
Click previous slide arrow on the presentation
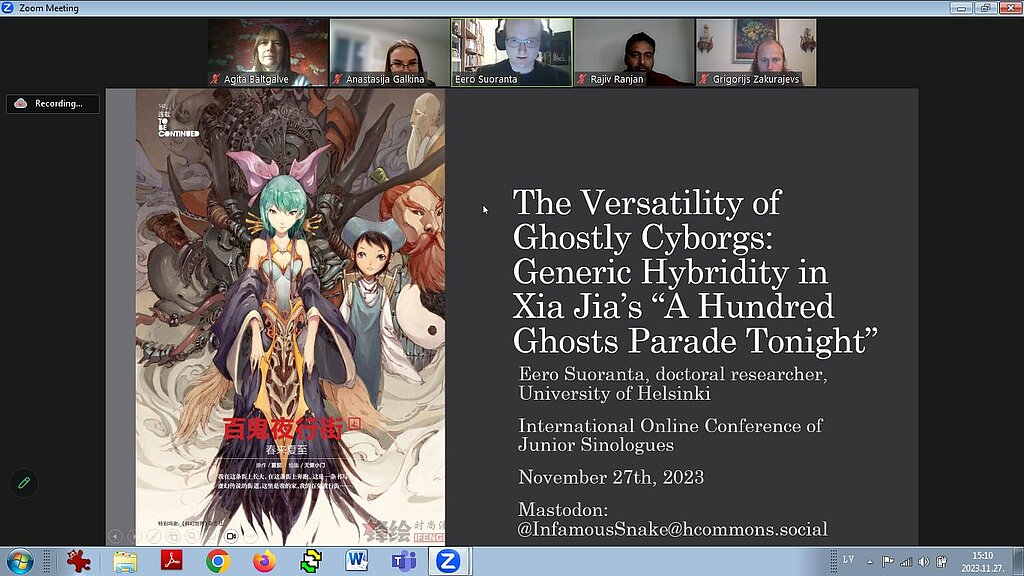[x=115, y=536]
